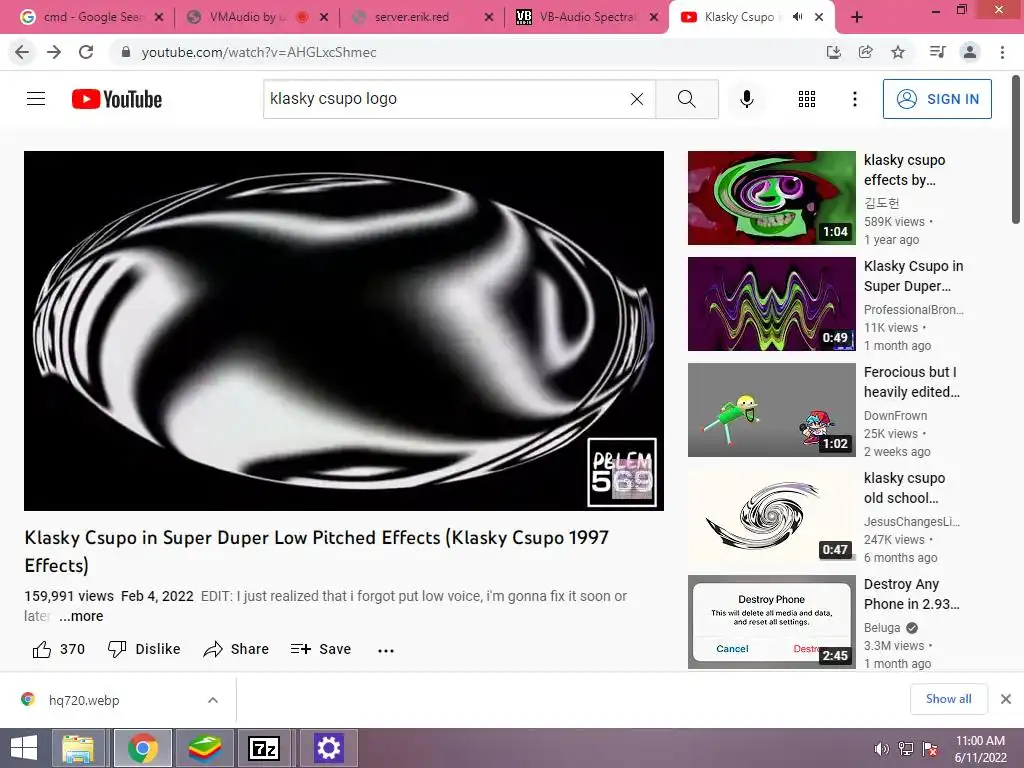Close the server.erik.red tab
This screenshot has width=1024, height=768.
(488, 18)
